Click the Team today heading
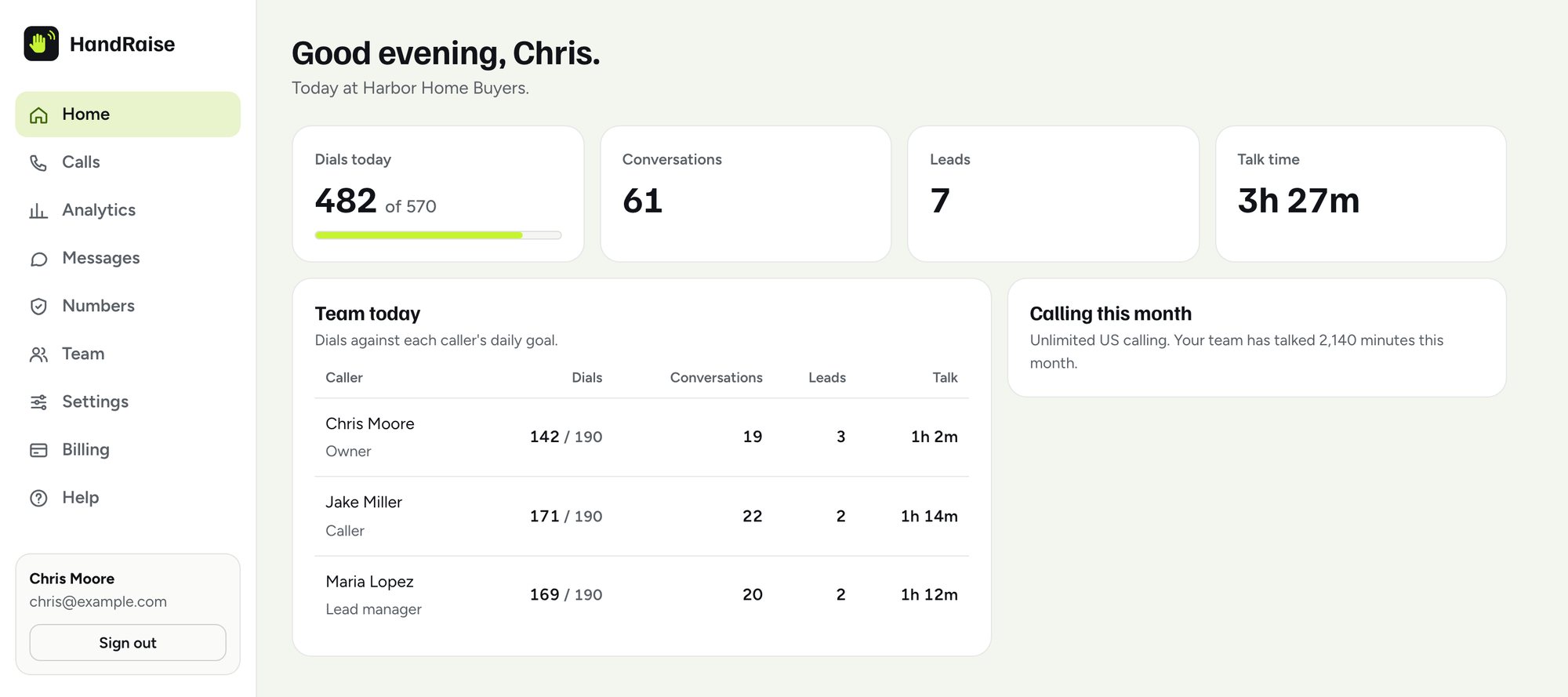The height and width of the screenshot is (697, 1568). click(368, 314)
